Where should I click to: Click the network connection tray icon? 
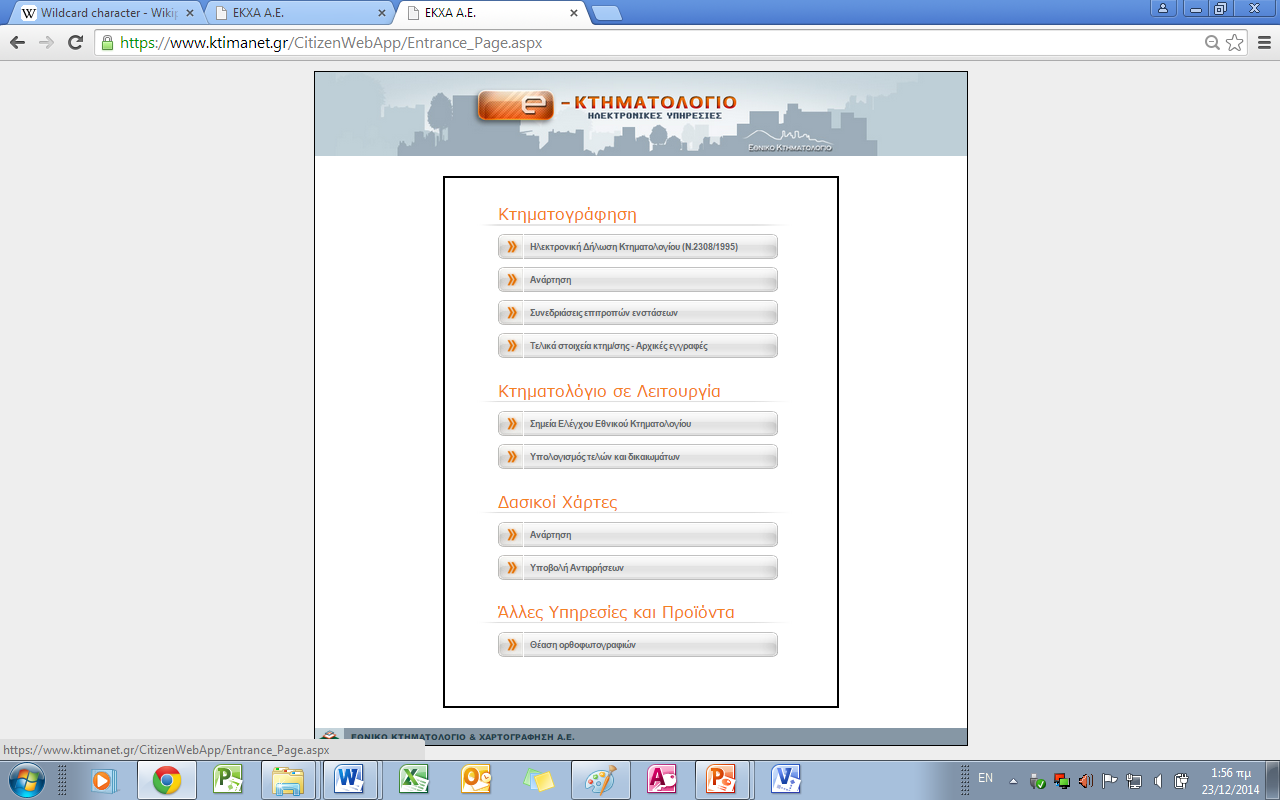[1133, 781]
